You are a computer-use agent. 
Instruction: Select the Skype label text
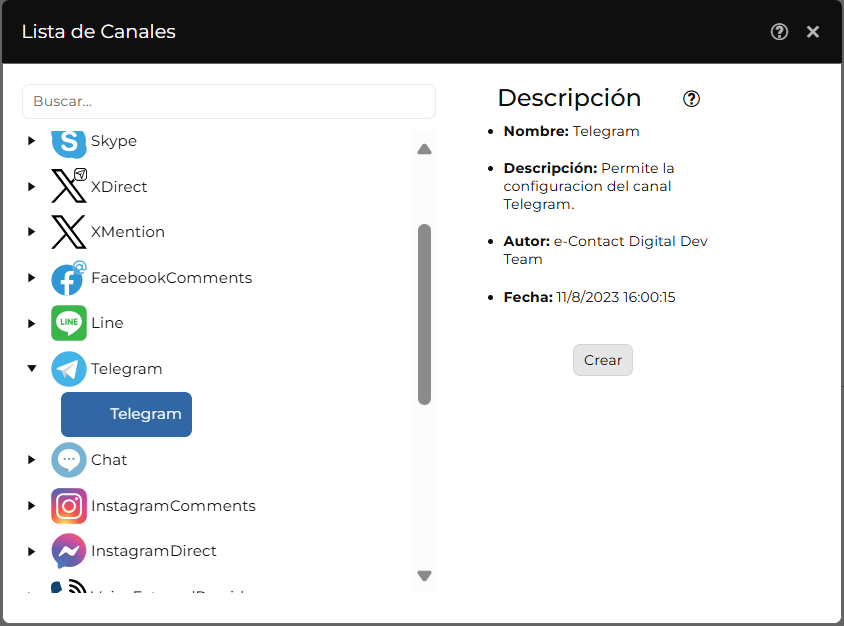click(114, 141)
